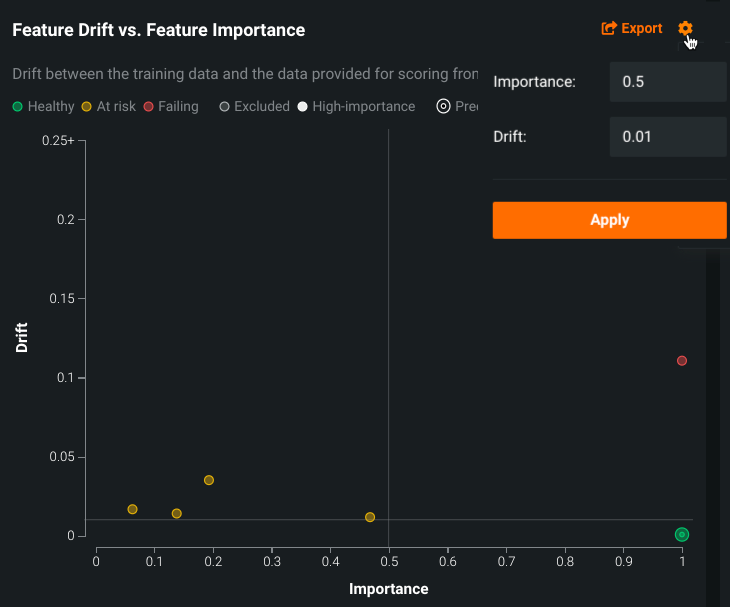
Task: Open the chart settings gear icon
Action: pyautogui.click(x=685, y=28)
